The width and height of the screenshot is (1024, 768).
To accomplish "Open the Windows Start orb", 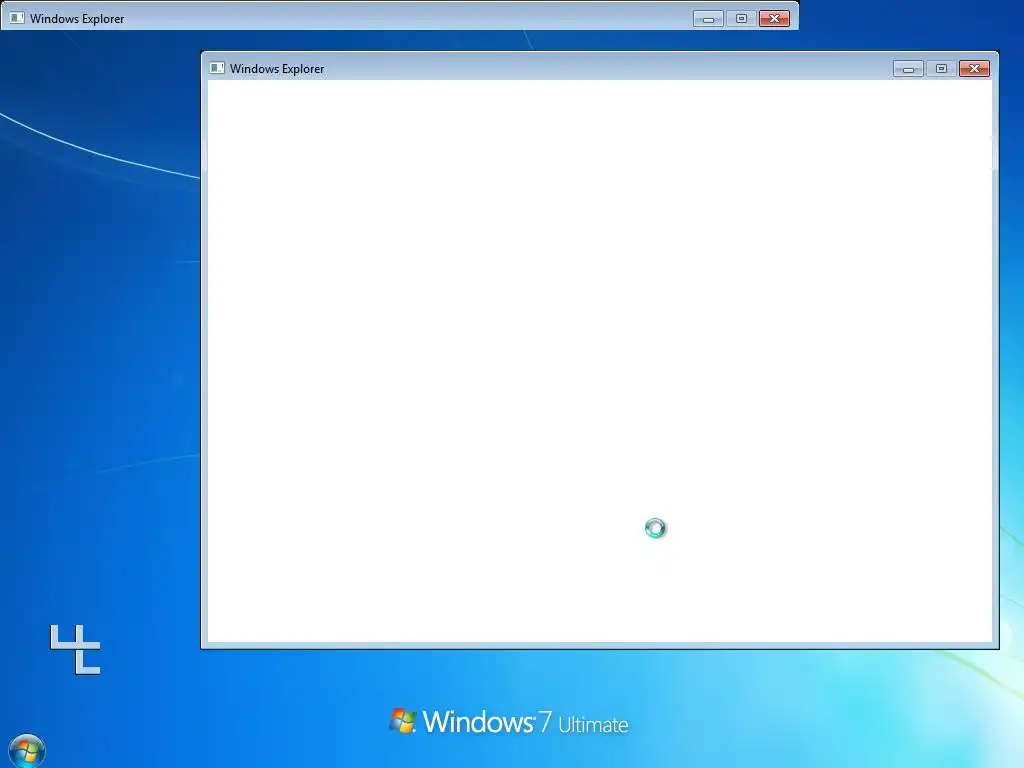I will coord(27,751).
